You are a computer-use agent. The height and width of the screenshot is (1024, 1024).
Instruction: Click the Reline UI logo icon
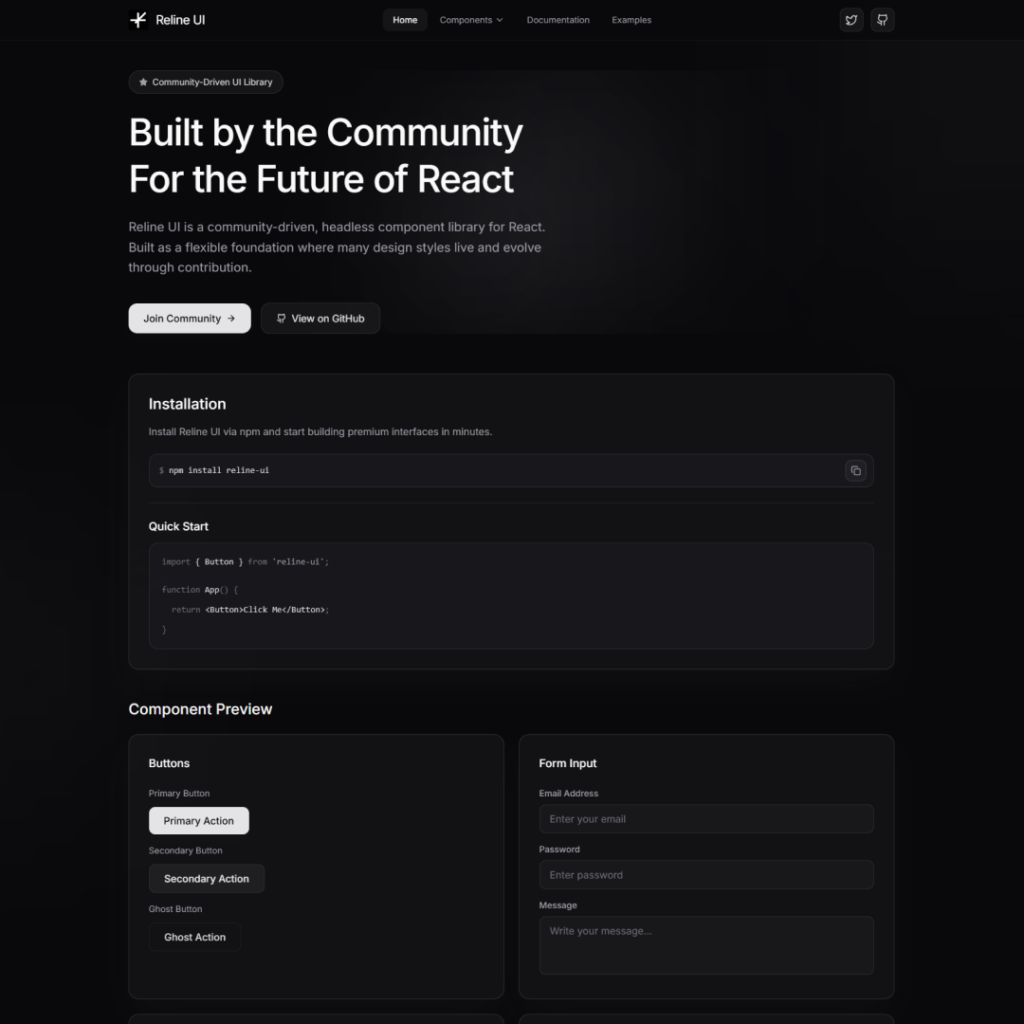(x=138, y=20)
